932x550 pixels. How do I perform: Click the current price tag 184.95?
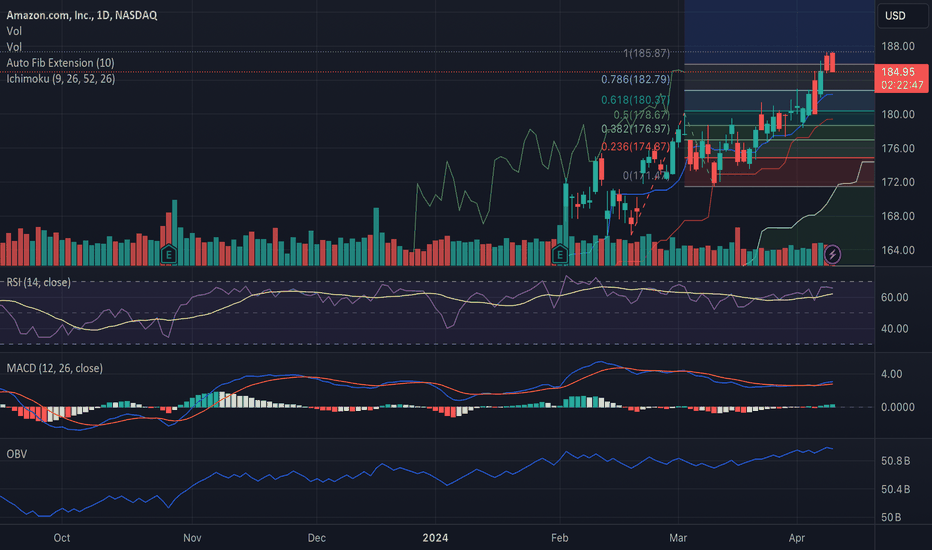(898, 72)
